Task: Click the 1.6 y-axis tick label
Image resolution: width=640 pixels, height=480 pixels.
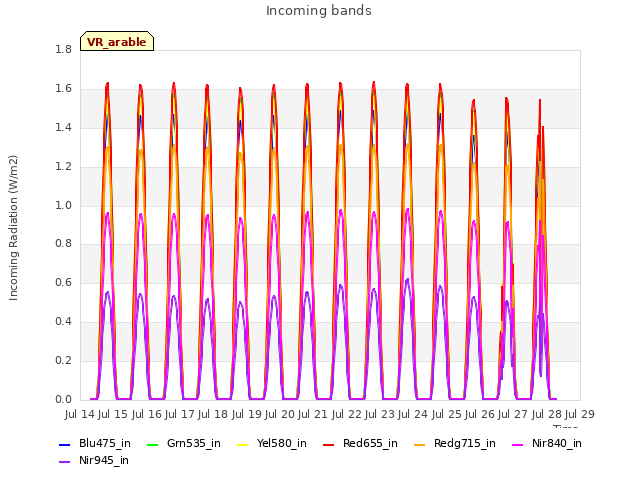Action: coord(63,89)
